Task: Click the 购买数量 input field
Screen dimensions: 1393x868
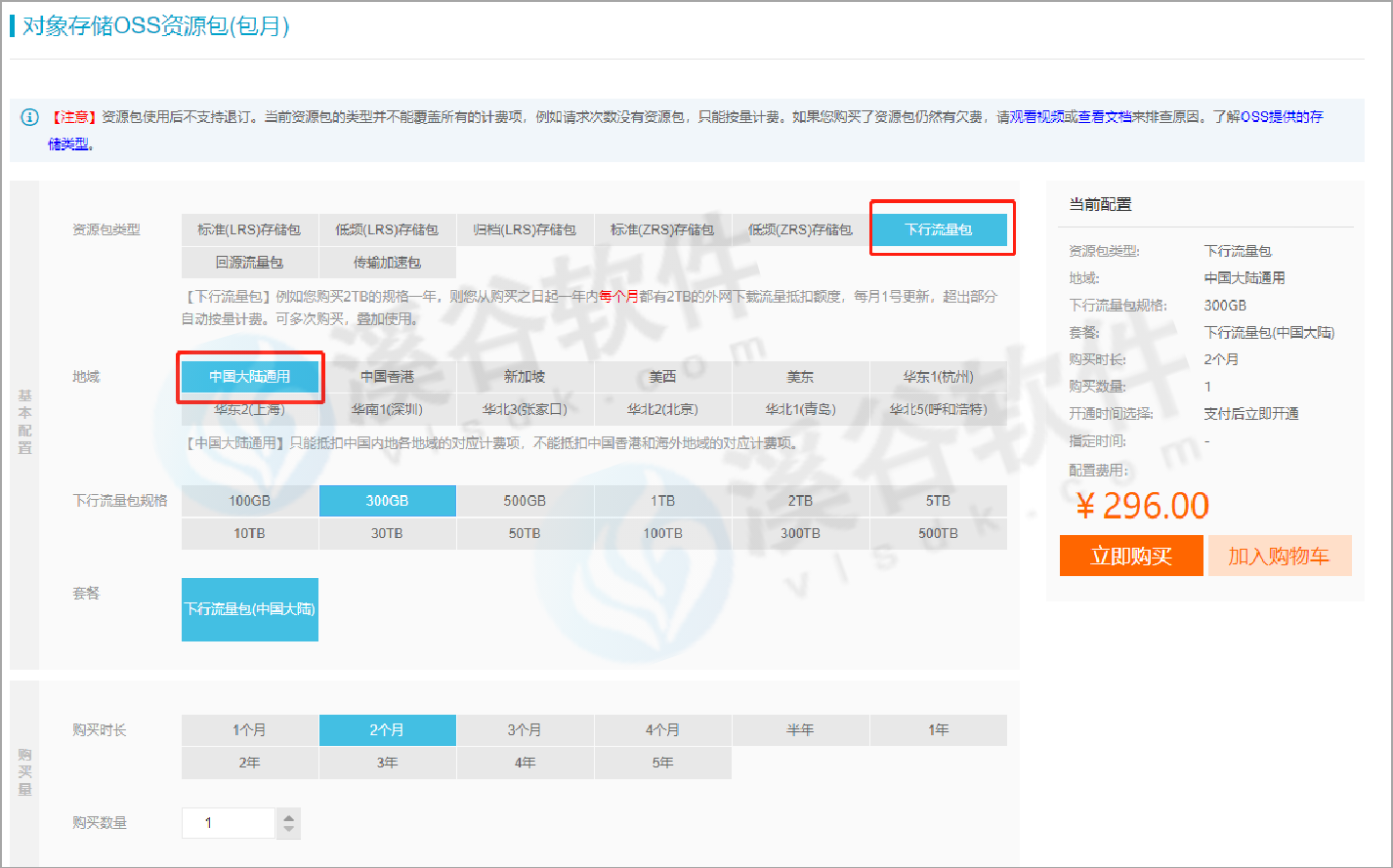Action: pyautogui.click(x=228, y=823)
